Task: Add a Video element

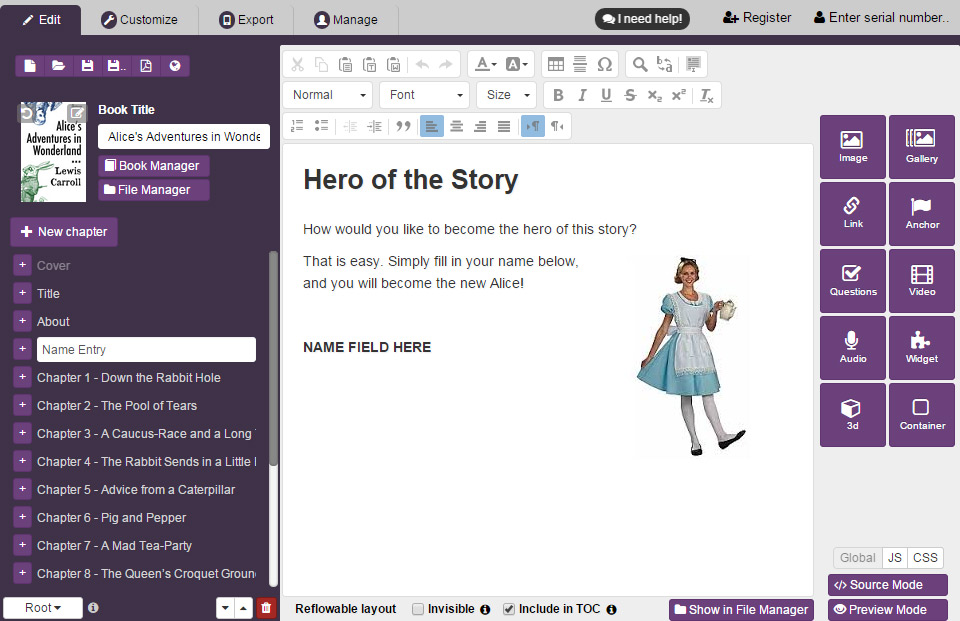Action: tap(921, 281)
